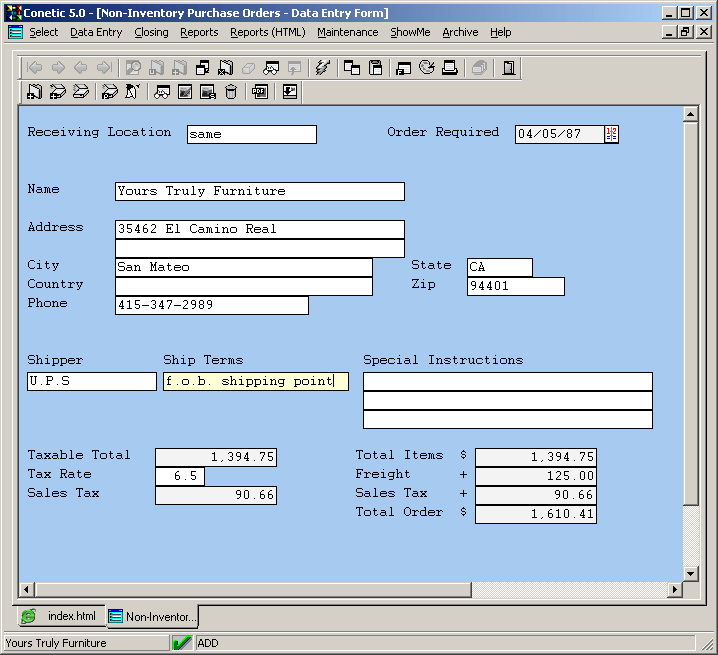Click the trash can delete icon
The height and width of the screenshot is (655, 718).
(231, 92)
